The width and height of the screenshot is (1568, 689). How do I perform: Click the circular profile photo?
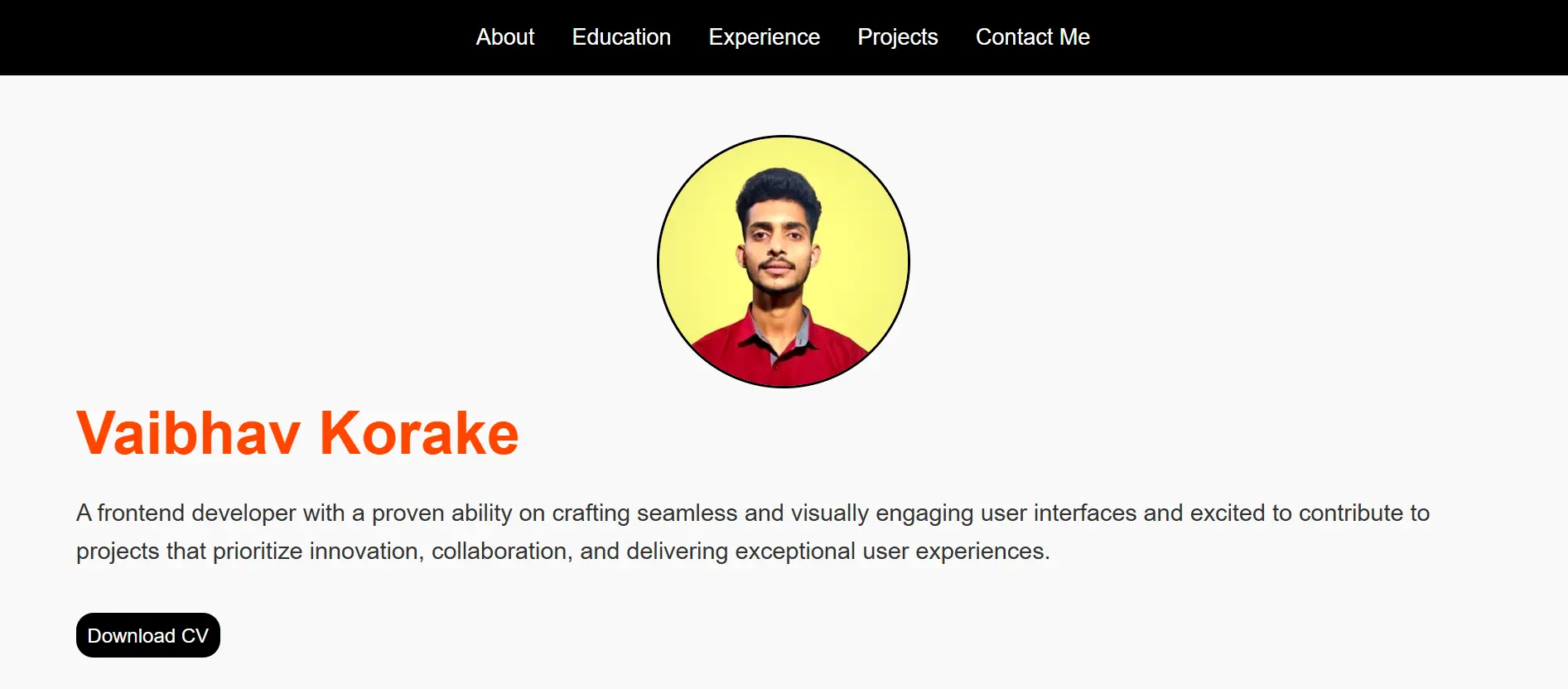click(783, 261)
